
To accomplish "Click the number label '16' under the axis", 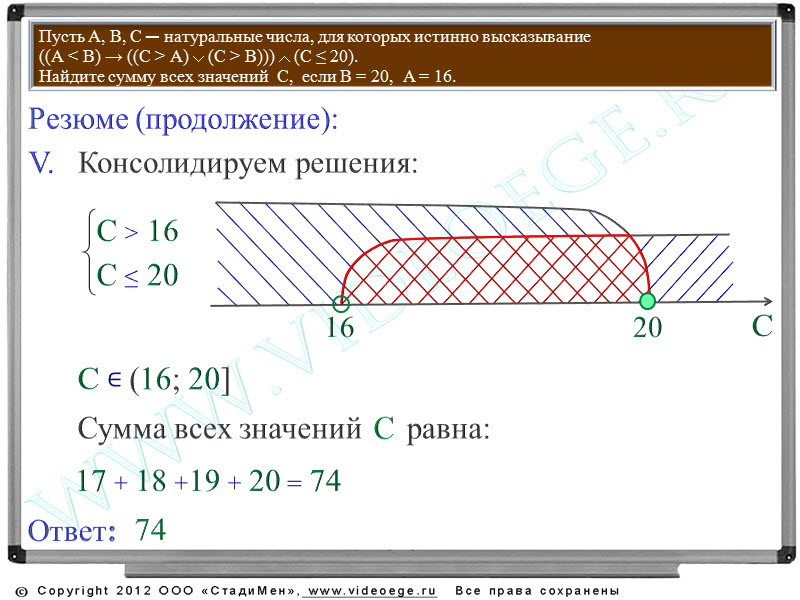I will (x=340, y=327).
